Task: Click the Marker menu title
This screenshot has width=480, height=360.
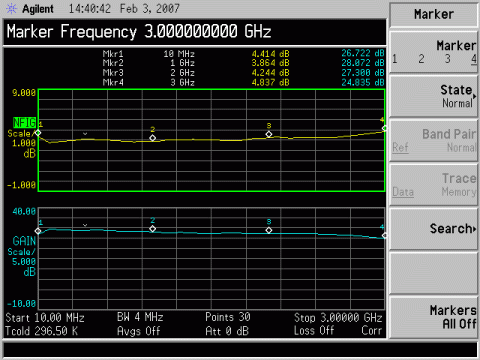Action: point(434,14)
